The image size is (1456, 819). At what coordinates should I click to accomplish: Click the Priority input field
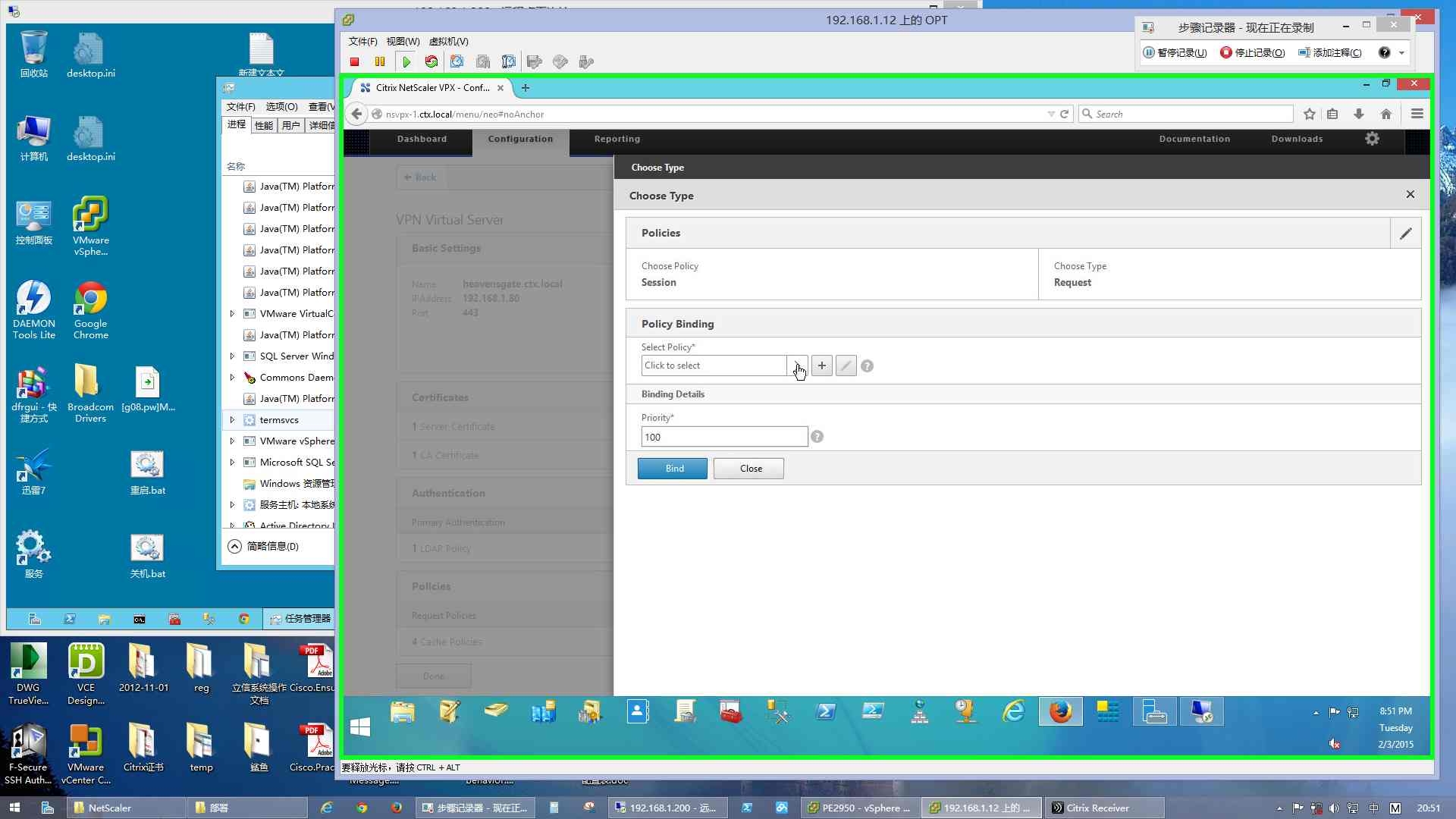(724, 437)
